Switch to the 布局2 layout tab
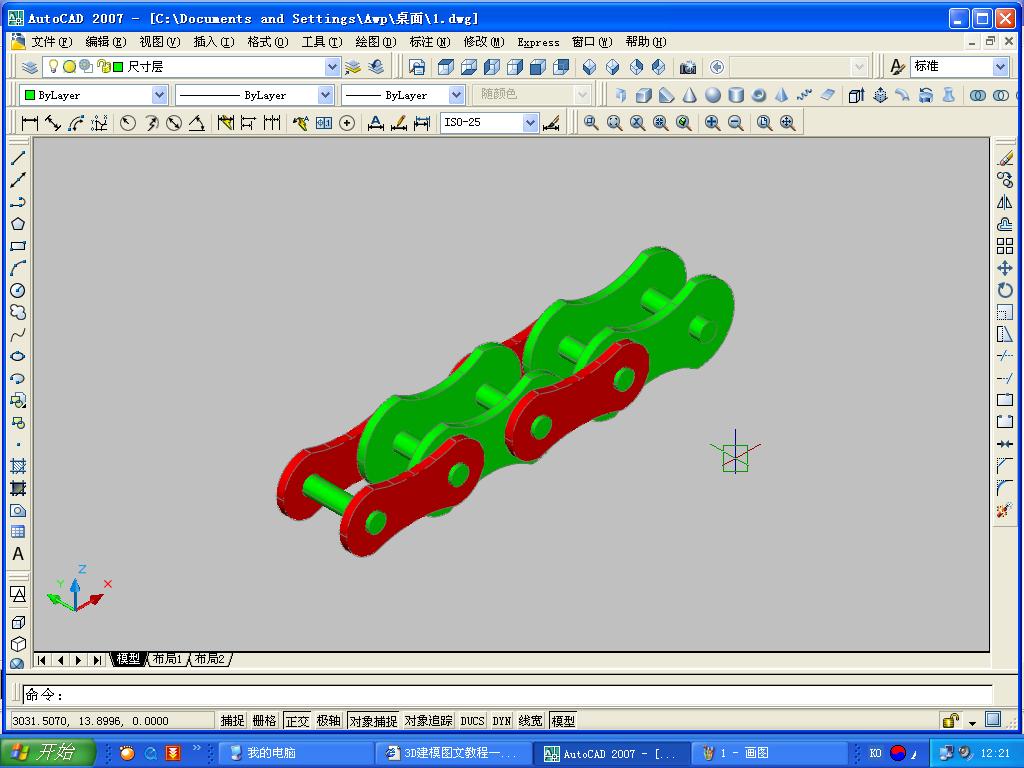 [210, 659]
